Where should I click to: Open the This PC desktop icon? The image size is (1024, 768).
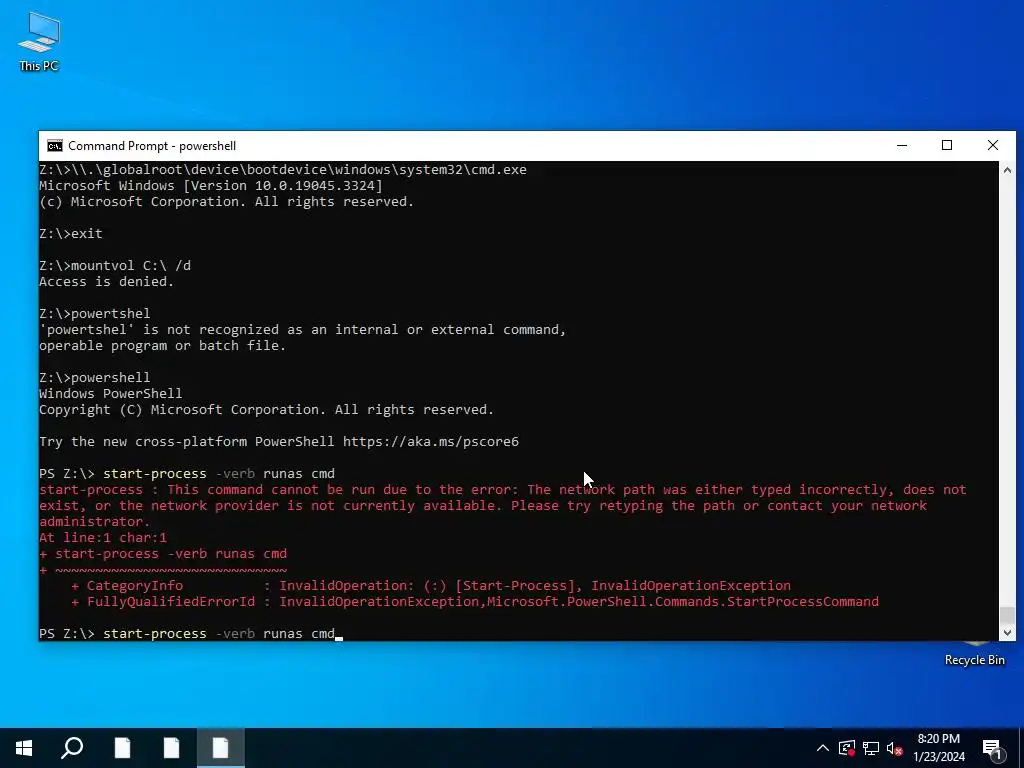[x=39, y=40]
